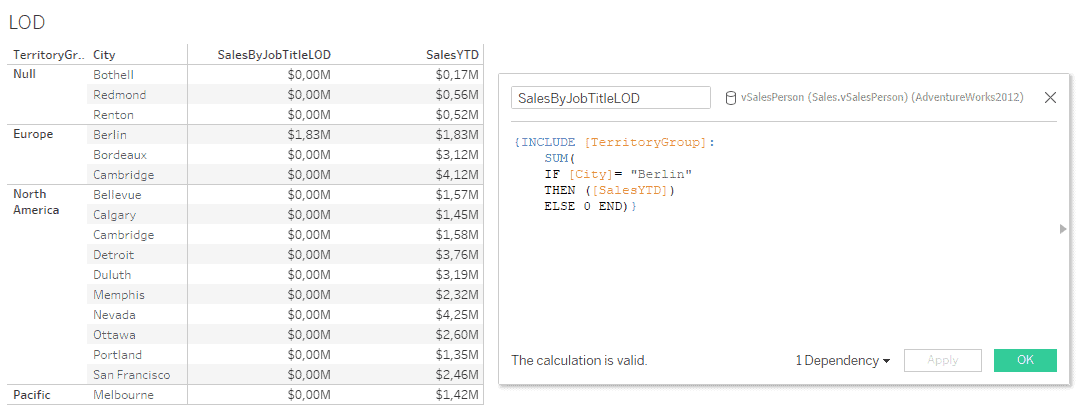The width and height of the screenshot is (1079, 419).
Task: Select the Europe territory group label
Action: tap(33, 134)
